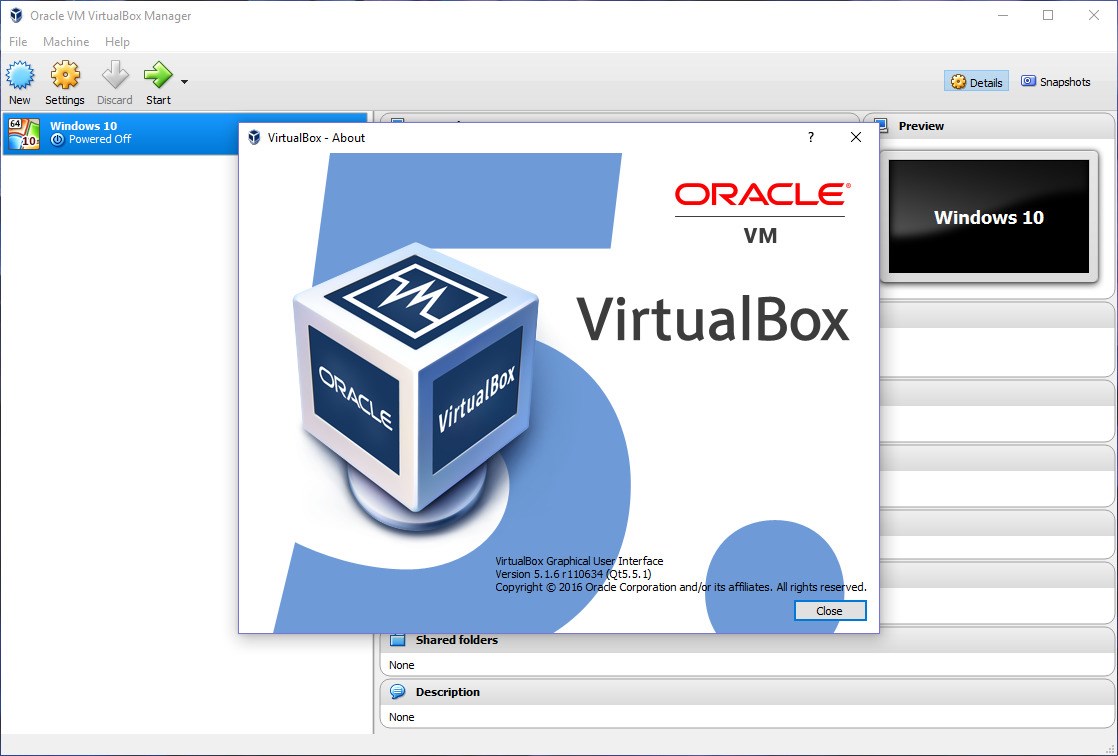The width and height of the screenshot is (1118, 756).
Task: Click the "Description" section header
Action: pyautogui.click(x=448, y=692)
